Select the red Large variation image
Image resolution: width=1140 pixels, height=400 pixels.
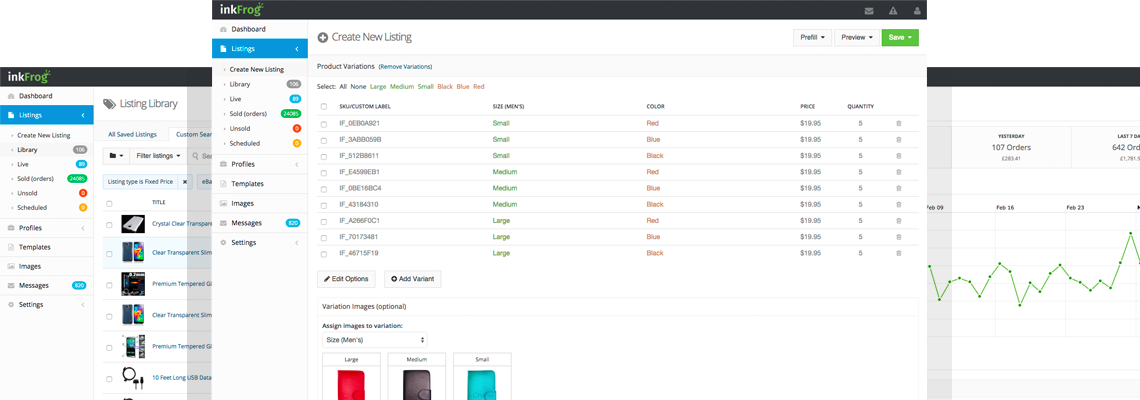(x=352, y=384)
